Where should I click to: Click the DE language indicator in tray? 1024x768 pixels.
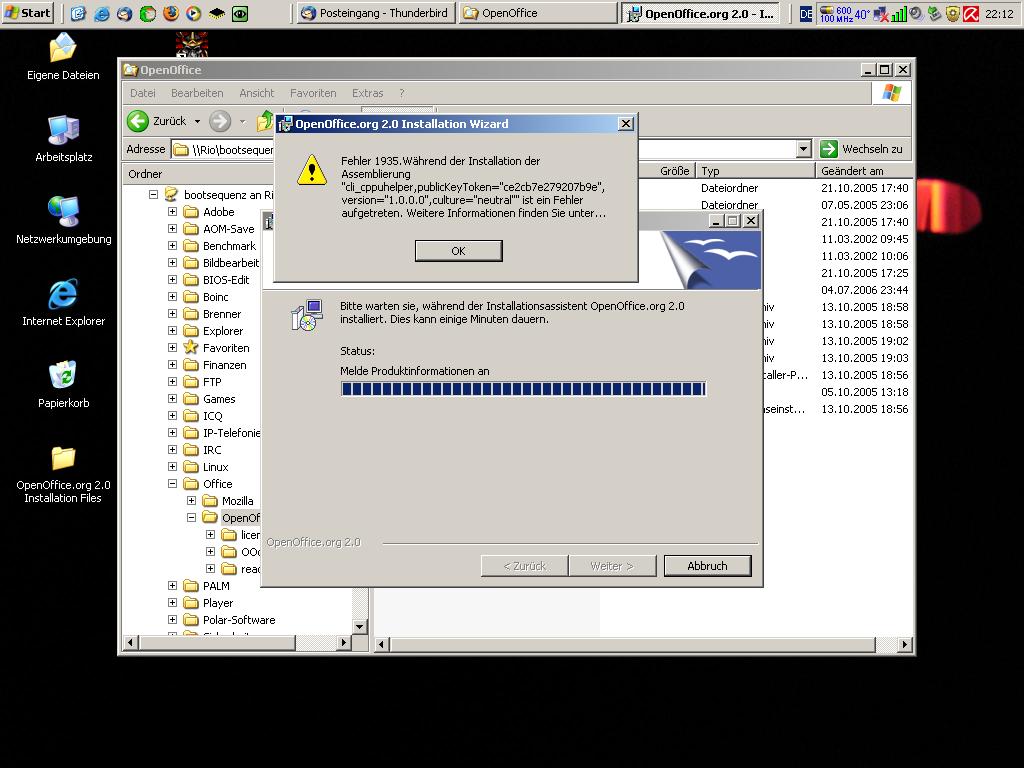[x=806, y=14]
